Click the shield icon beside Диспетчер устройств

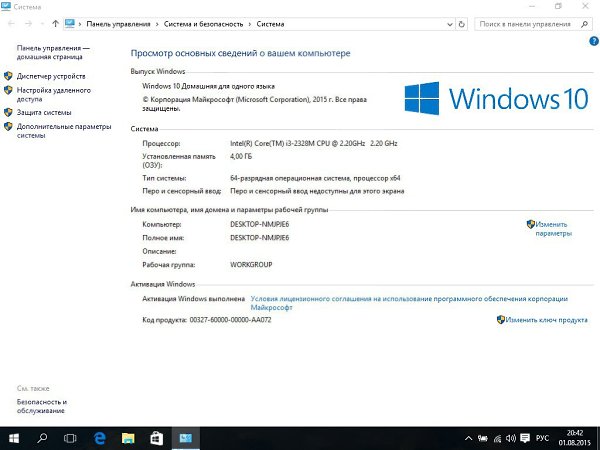[x=8, y=76]
